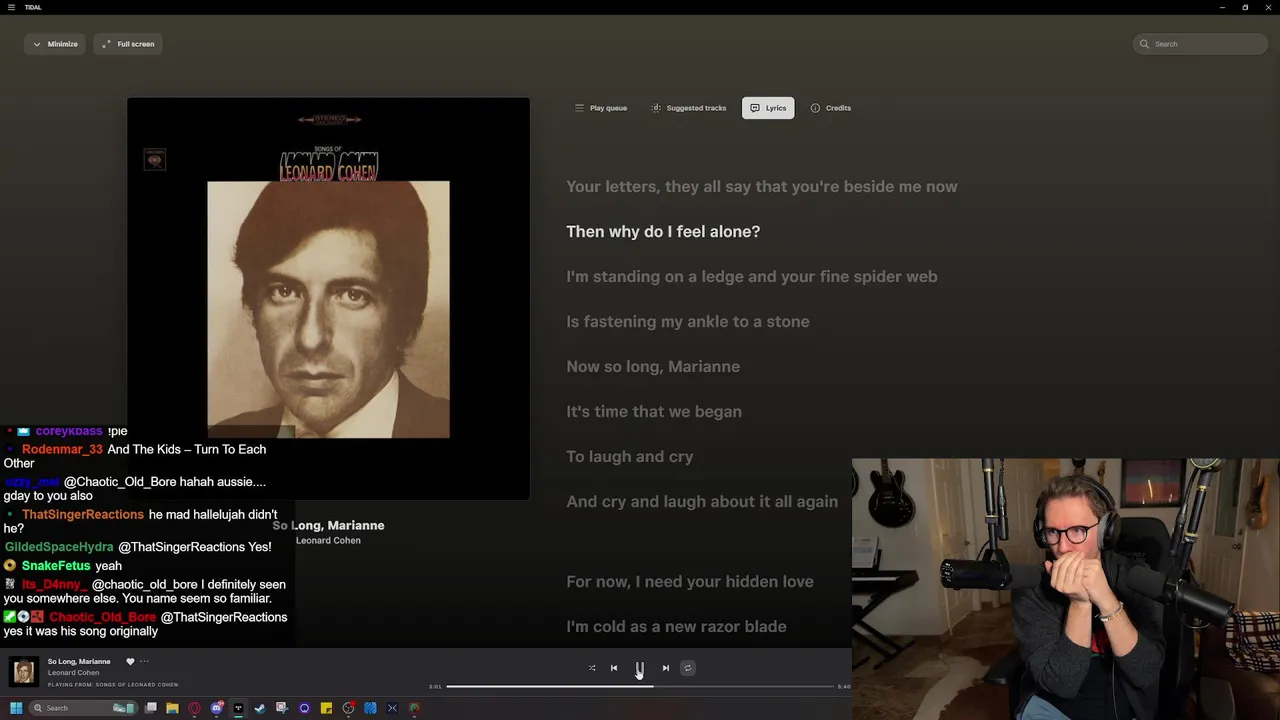The image size is (1280, 720).
Task: Open File Explorer from the taskbar
Action: tap(173, 708)
